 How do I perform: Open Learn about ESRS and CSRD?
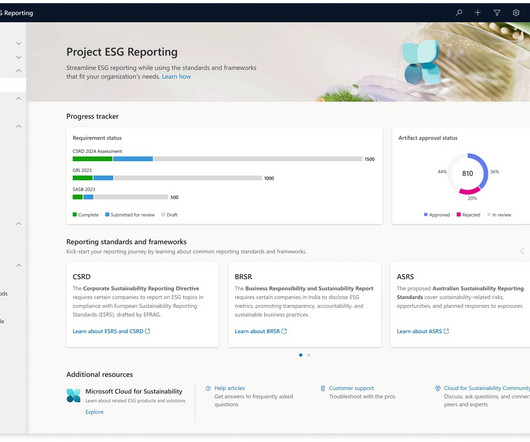108,331
